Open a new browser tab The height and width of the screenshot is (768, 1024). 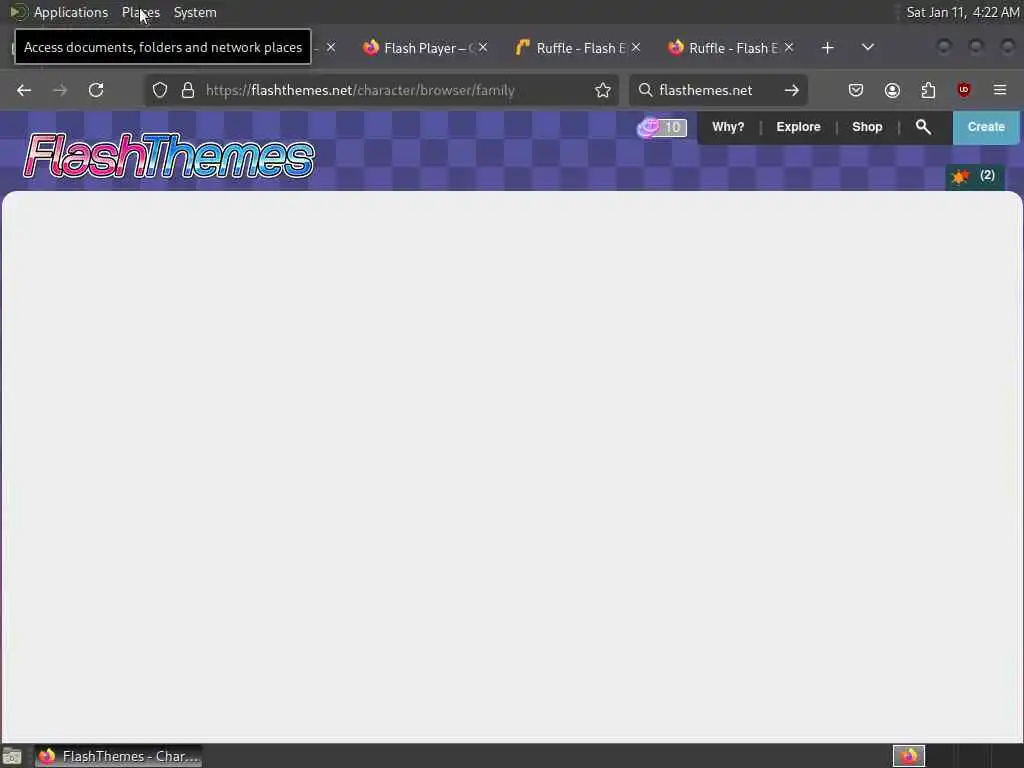827,48
